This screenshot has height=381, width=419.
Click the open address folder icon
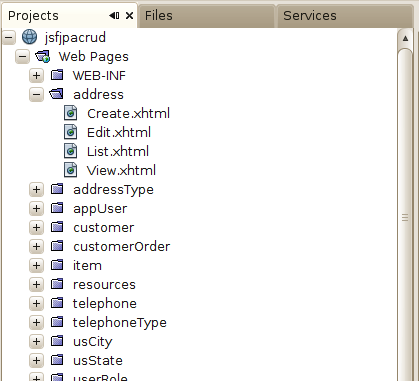click(x=56, y=94)
